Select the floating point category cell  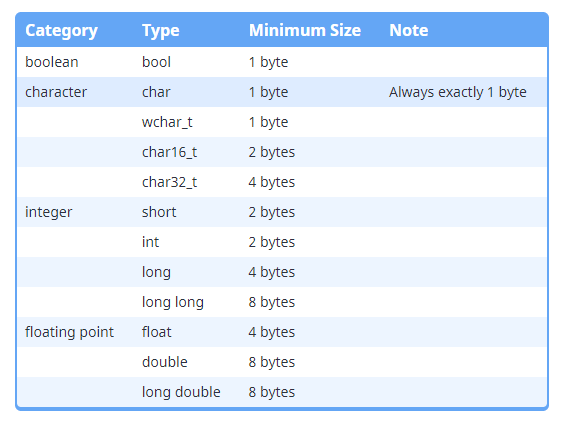69,333
